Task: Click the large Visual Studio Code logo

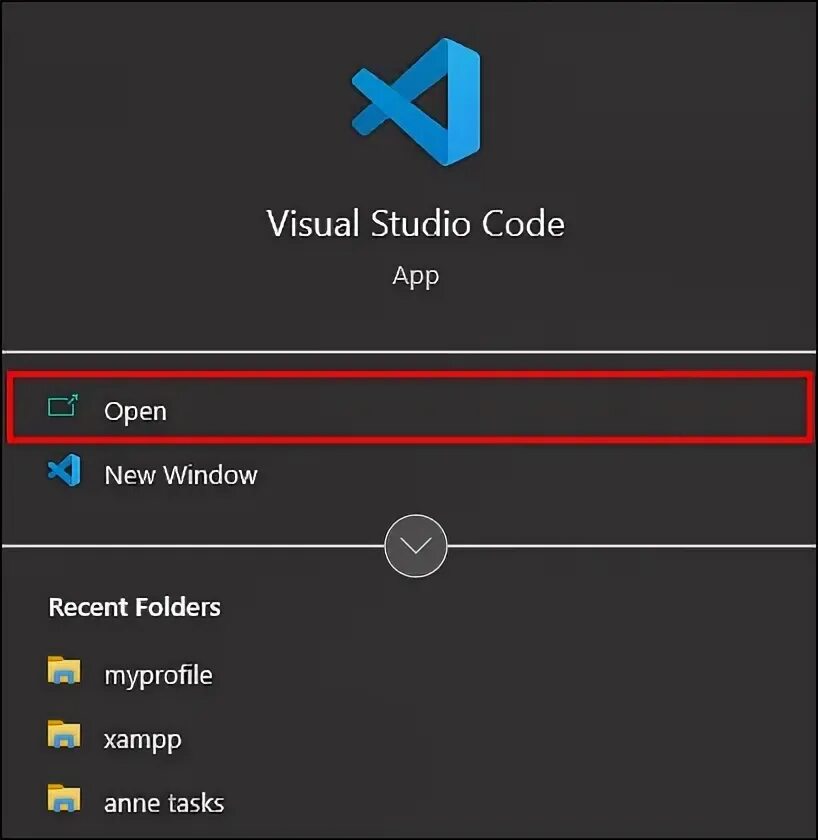Action: click(x=416, y=101)
